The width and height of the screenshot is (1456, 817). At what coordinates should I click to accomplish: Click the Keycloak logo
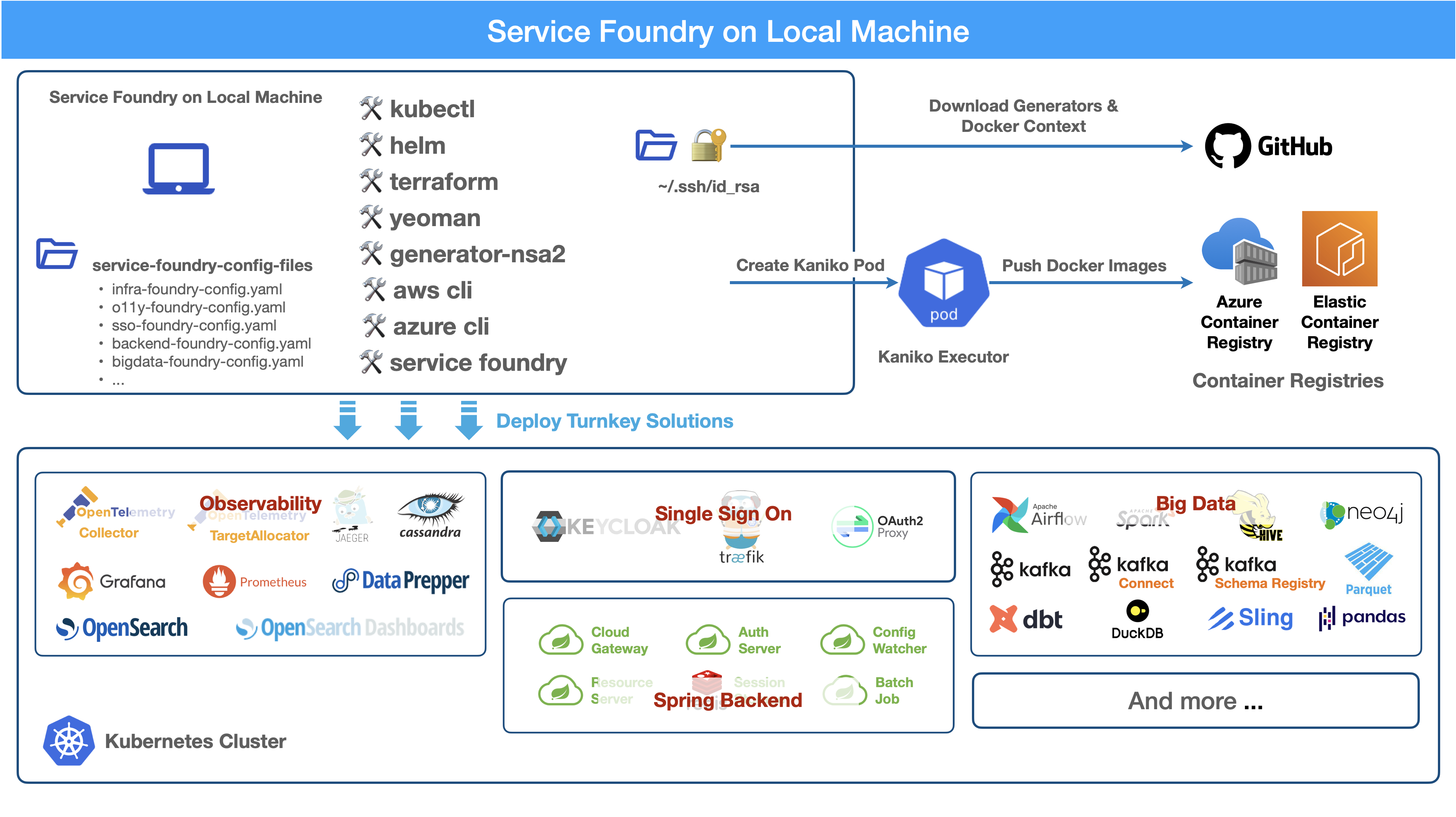click(x=607, y=526)
